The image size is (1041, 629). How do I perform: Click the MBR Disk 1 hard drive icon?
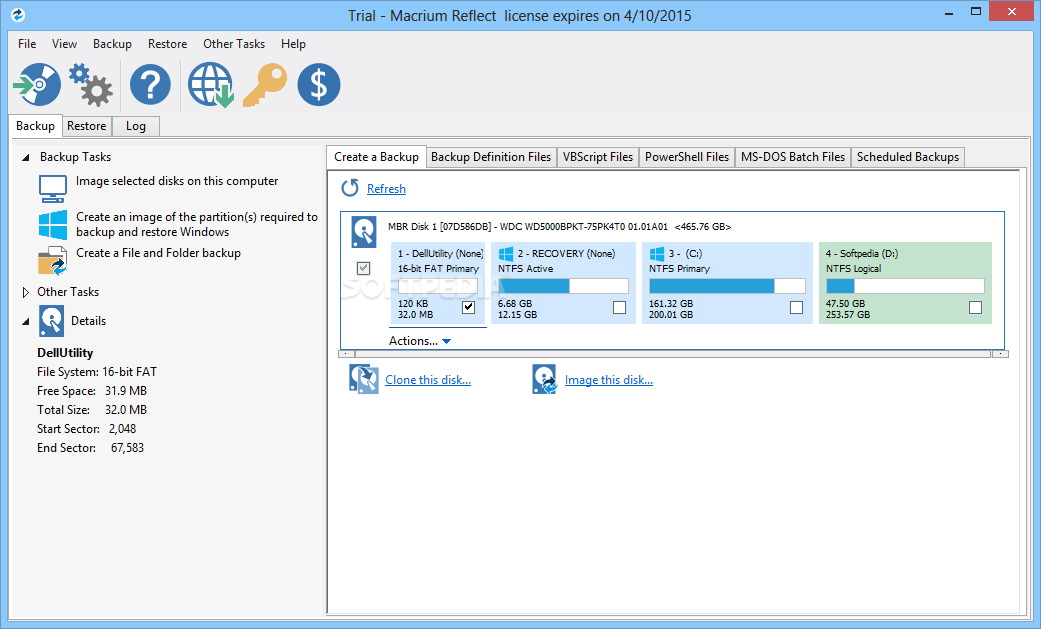pos(364,232)
